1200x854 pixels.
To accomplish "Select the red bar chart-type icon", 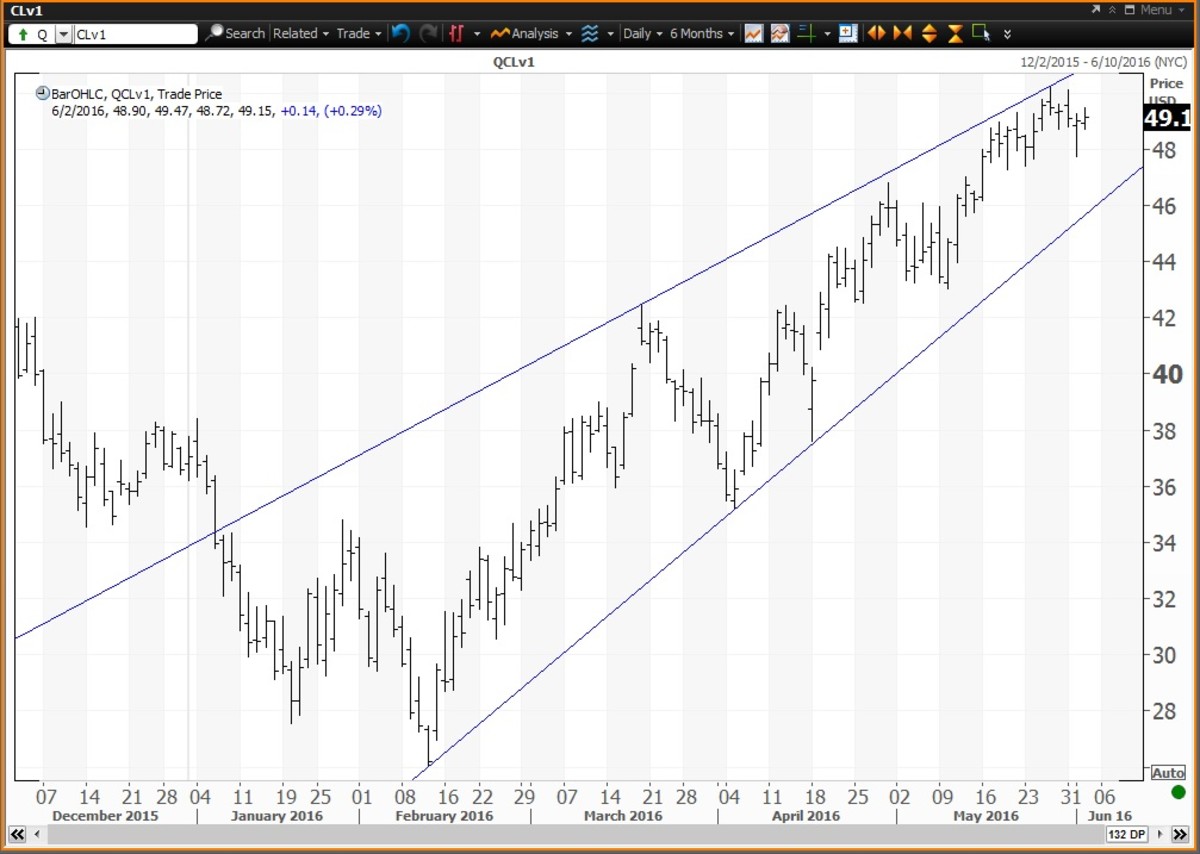I will (x=457, y=33).
